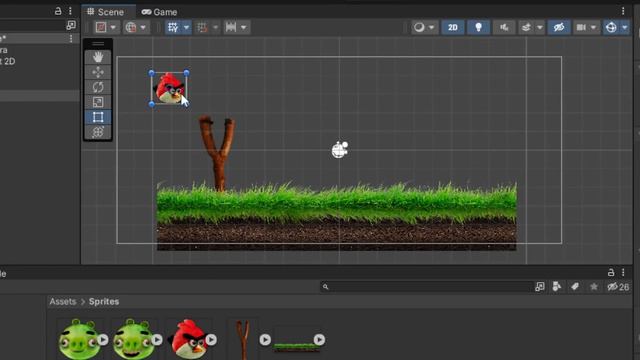Click the Project search input field
Image resolution: width=640 pixels, height=360 pixels.
(427, 287)
